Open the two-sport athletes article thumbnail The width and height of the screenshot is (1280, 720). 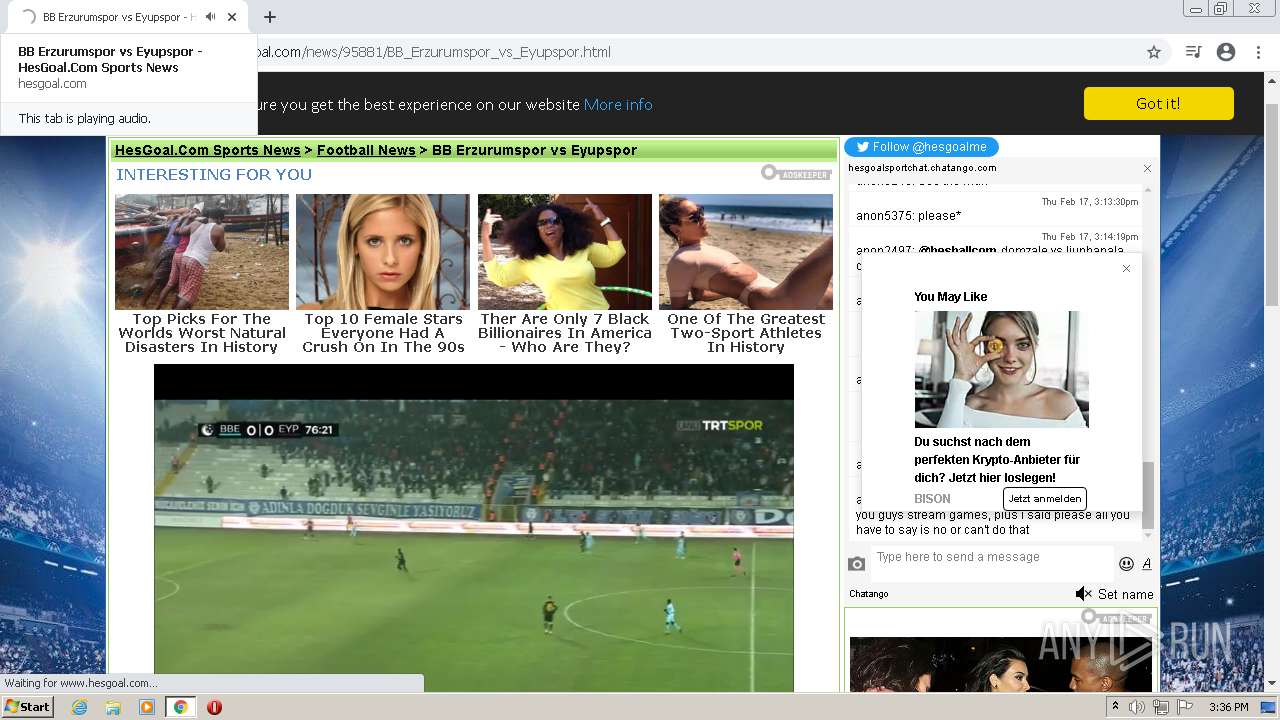746,251
